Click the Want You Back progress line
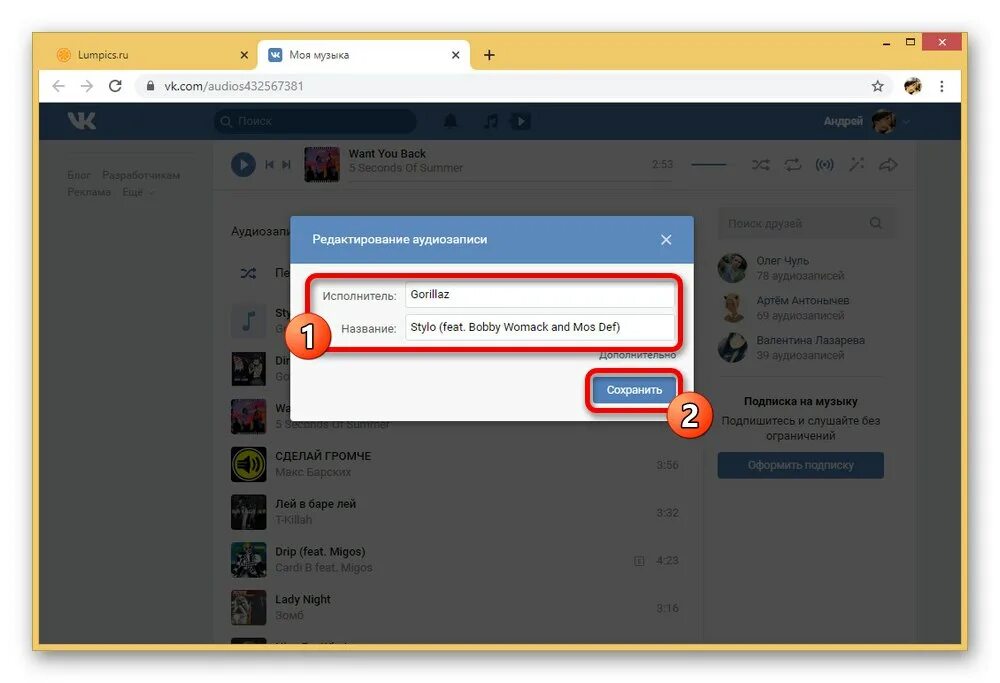This screenshot has height=683, width=1000. point(510,181)
